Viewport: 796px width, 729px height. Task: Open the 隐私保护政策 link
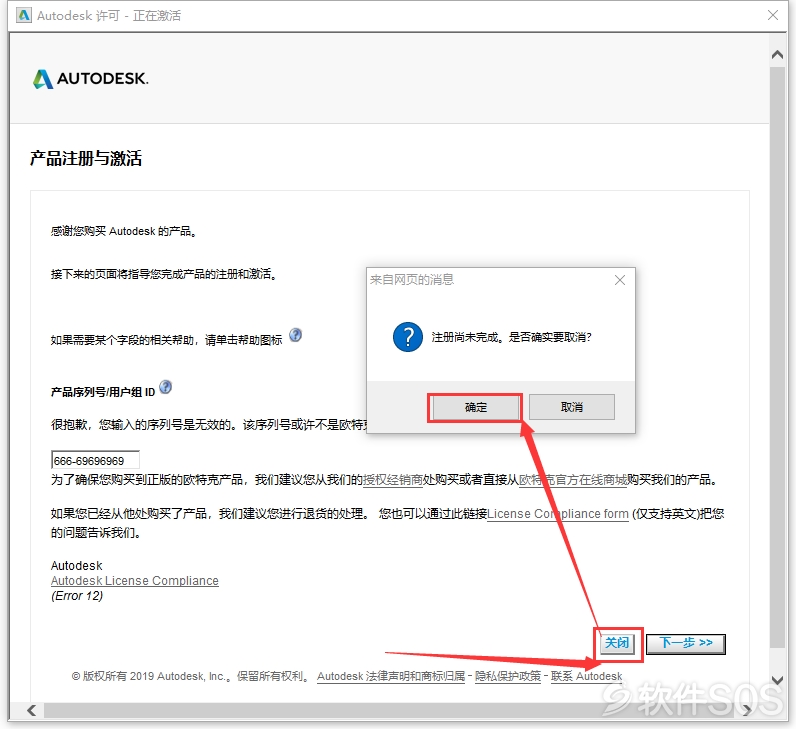click(x=508, y=676)
